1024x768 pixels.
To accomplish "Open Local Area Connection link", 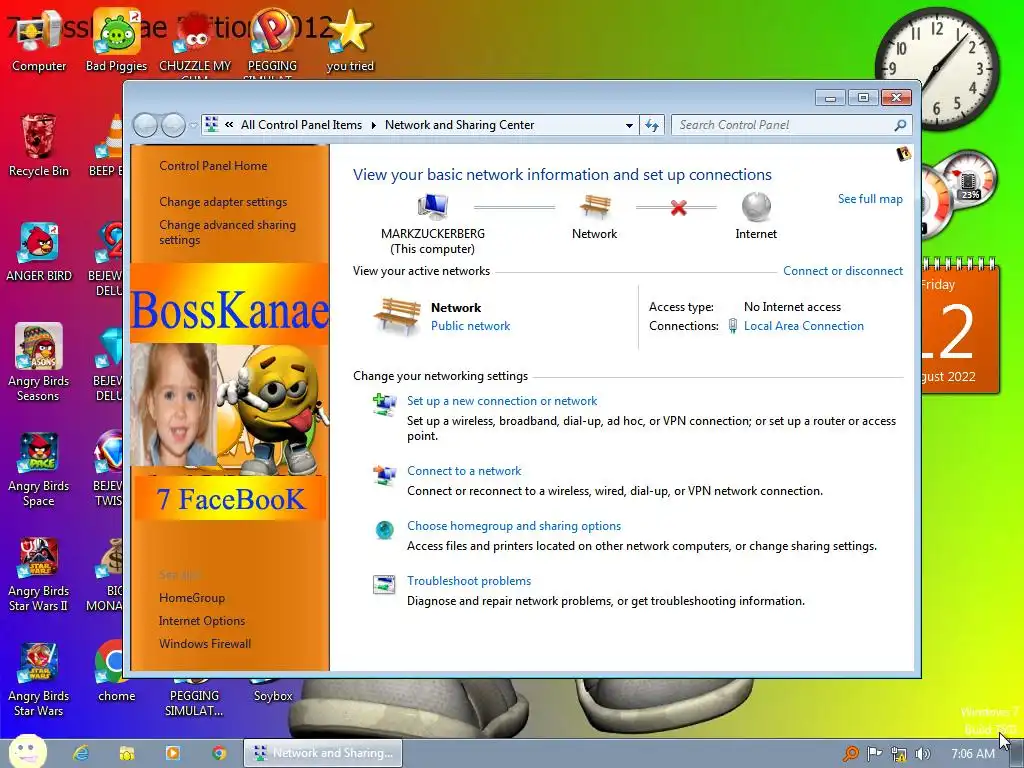I will [803, 326].
